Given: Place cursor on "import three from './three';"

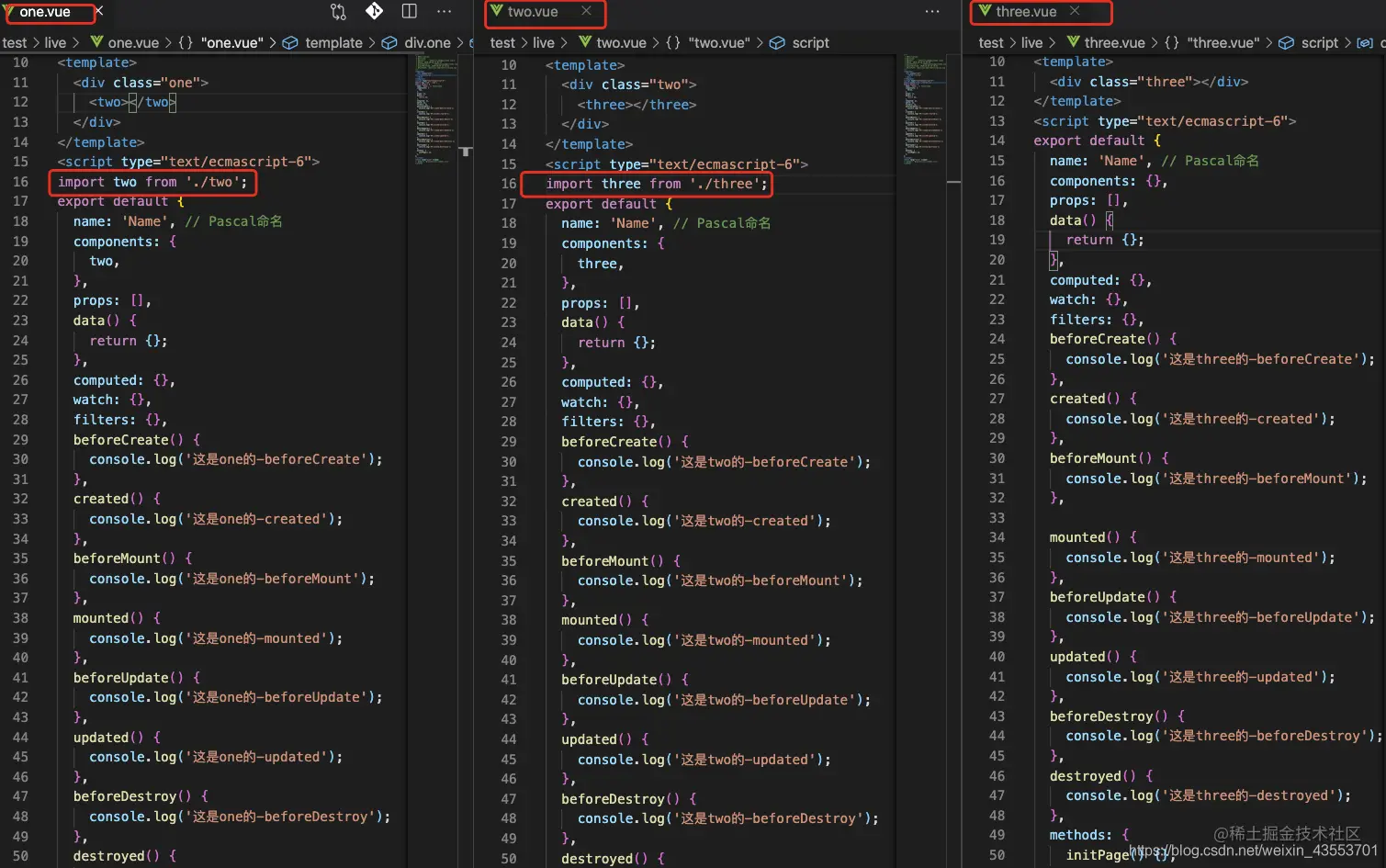Looking at the screenshot, I should tap(657, 184).
